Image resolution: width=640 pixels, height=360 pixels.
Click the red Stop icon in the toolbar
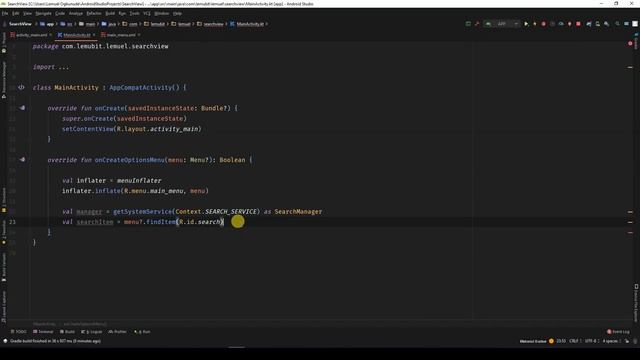(578, 24)
